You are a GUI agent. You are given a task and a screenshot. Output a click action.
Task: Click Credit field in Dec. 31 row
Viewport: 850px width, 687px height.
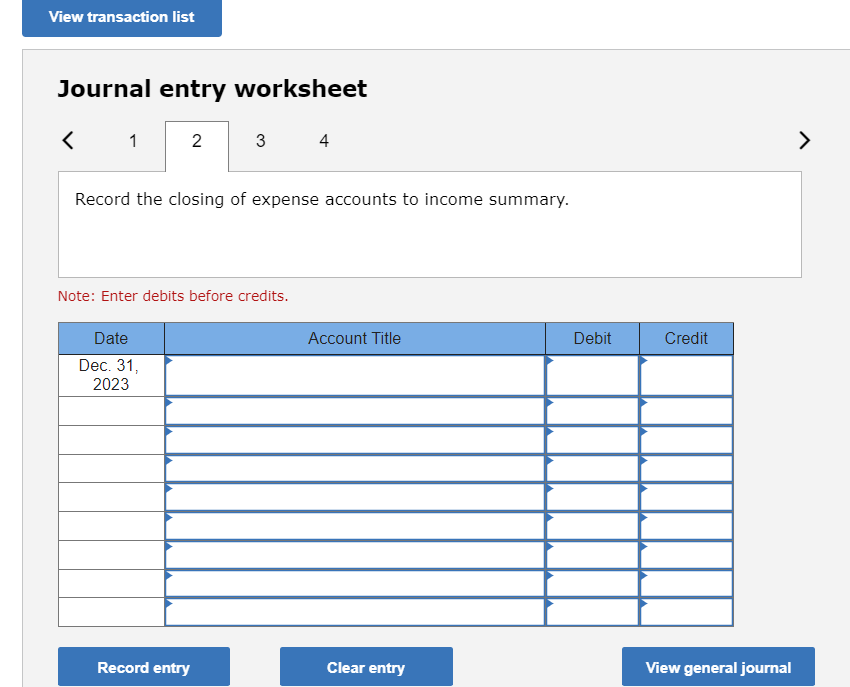(686, 375)
